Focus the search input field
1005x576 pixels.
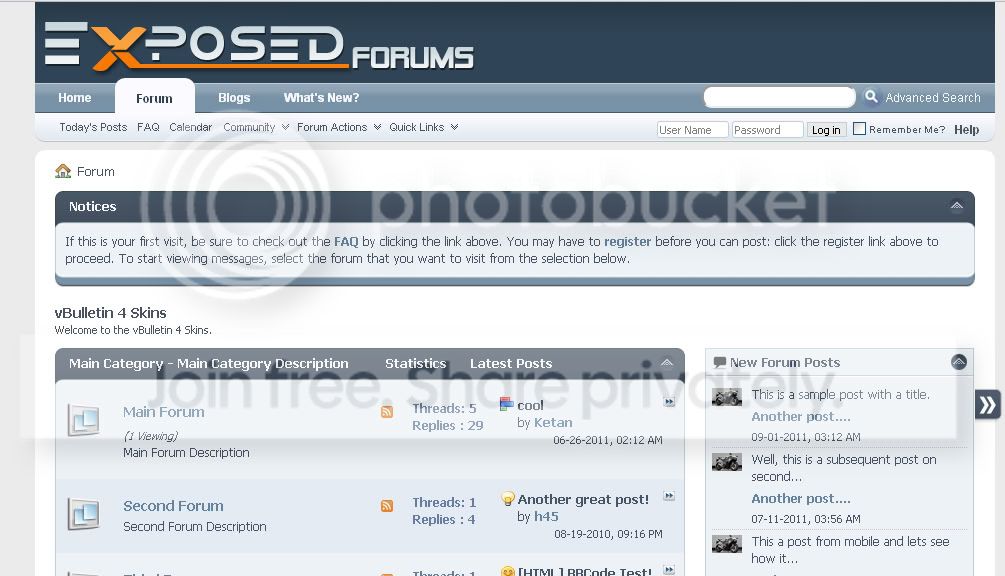[x=779, y=97]
